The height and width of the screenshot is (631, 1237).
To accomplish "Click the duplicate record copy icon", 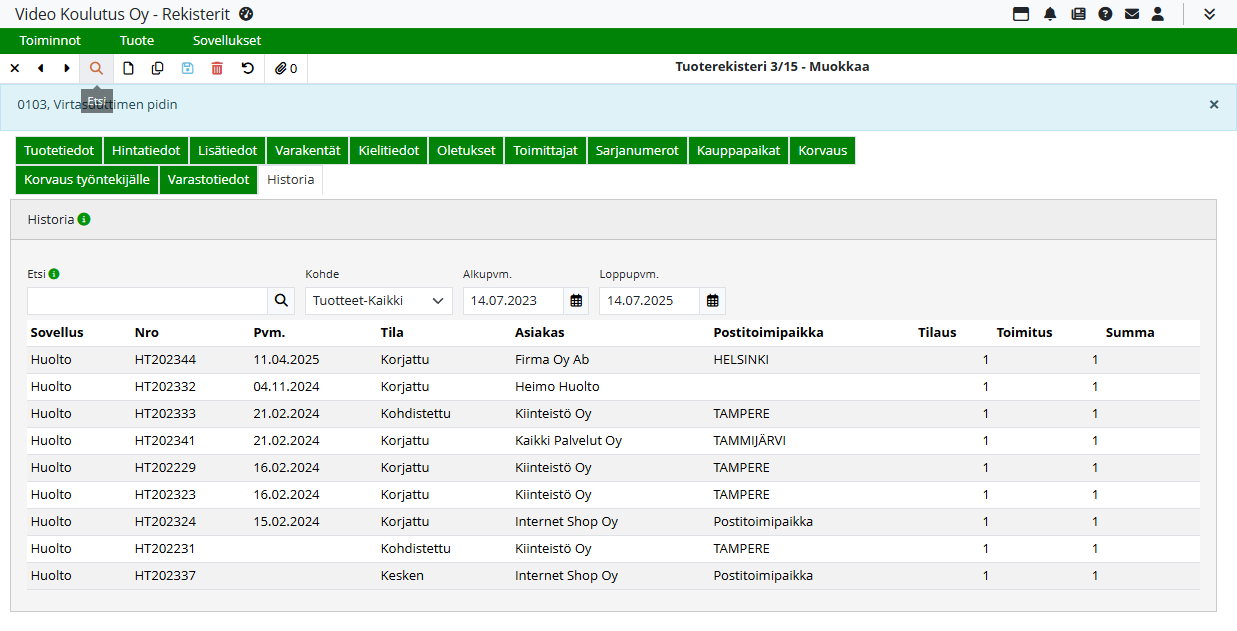I will click(157, 68).
